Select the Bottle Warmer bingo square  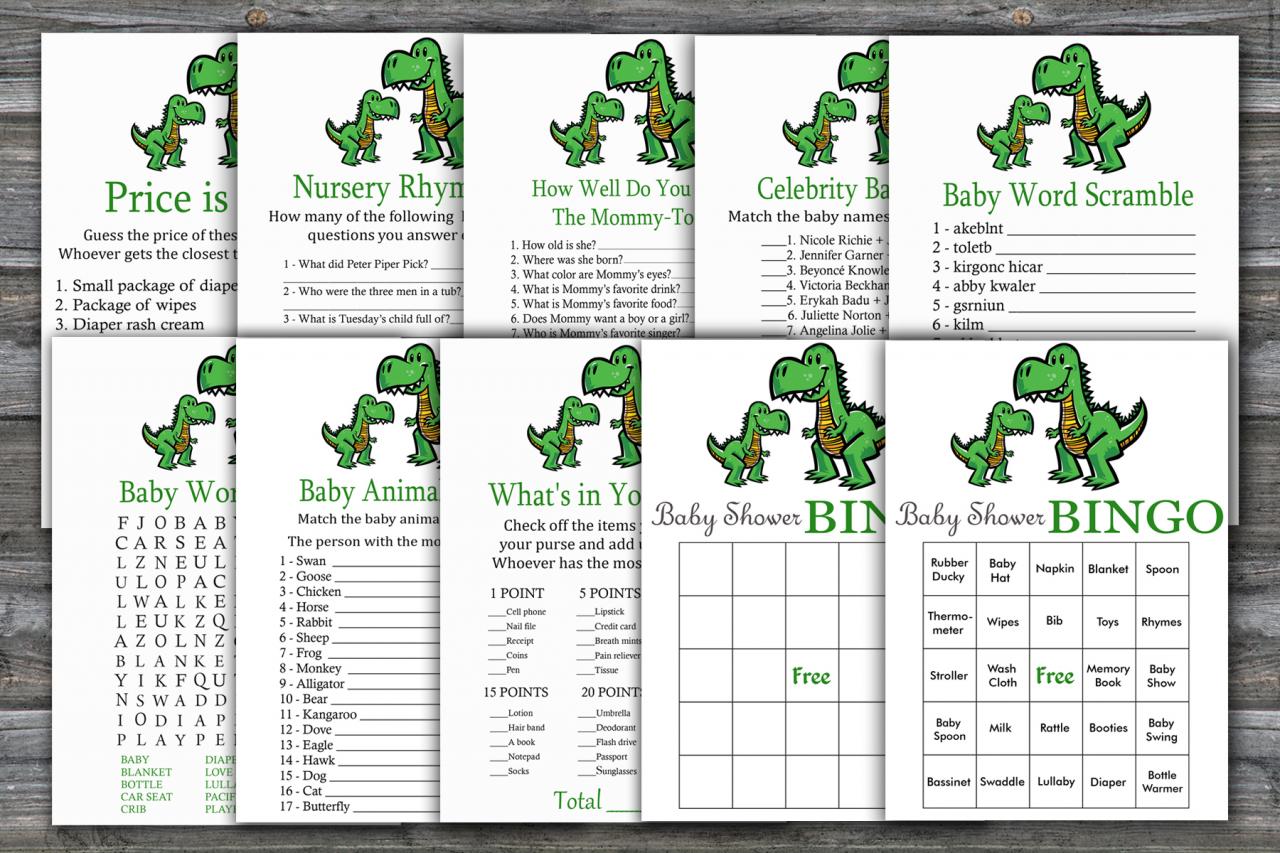pos(1162,782)
